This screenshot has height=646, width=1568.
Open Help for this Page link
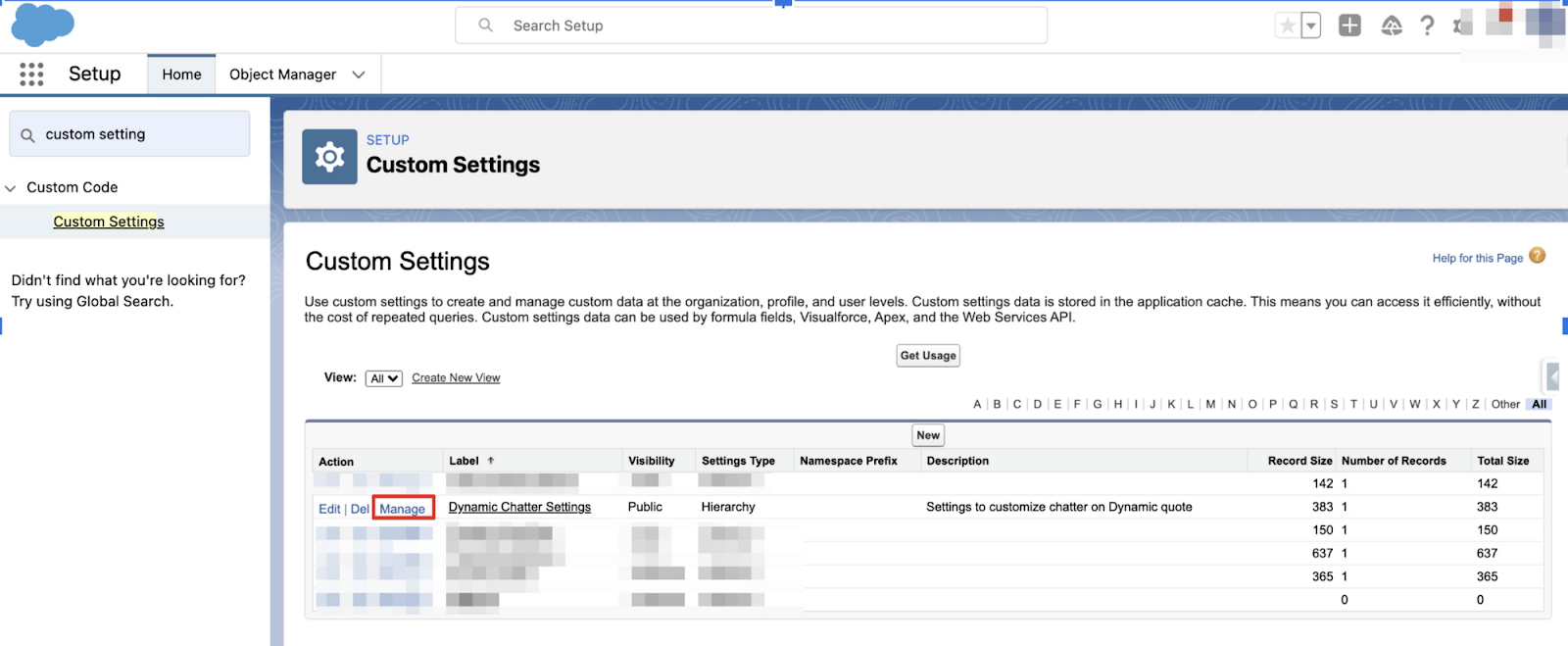click(x=1477, y=259)
